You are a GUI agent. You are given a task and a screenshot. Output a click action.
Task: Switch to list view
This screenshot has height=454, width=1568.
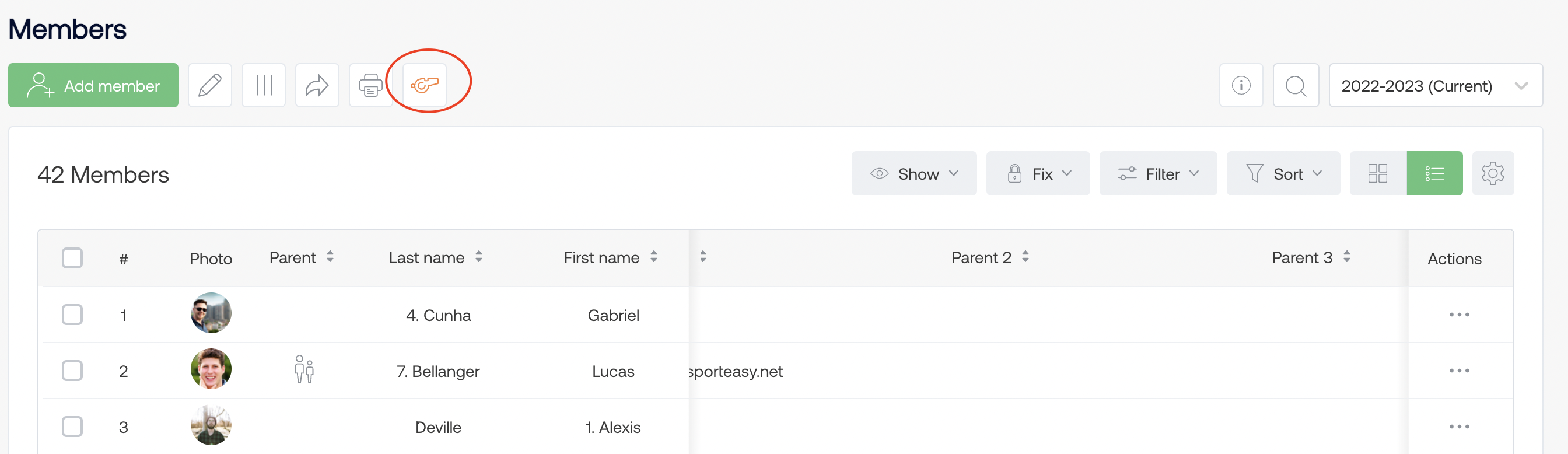(1434, 173)
